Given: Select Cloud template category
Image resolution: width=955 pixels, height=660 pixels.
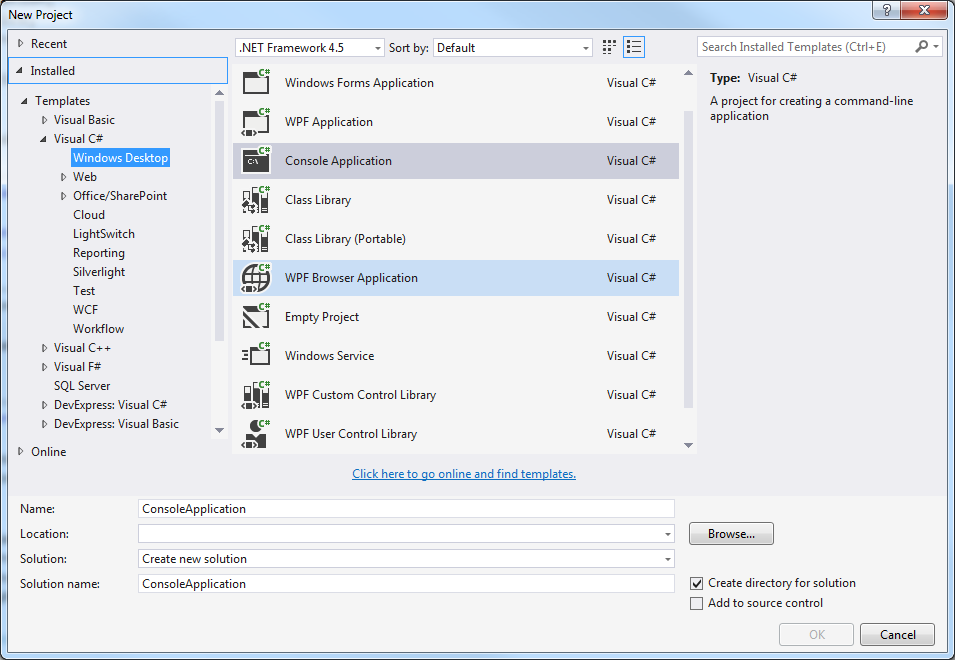Looking at the screenshot, I should tap(89, 215).
